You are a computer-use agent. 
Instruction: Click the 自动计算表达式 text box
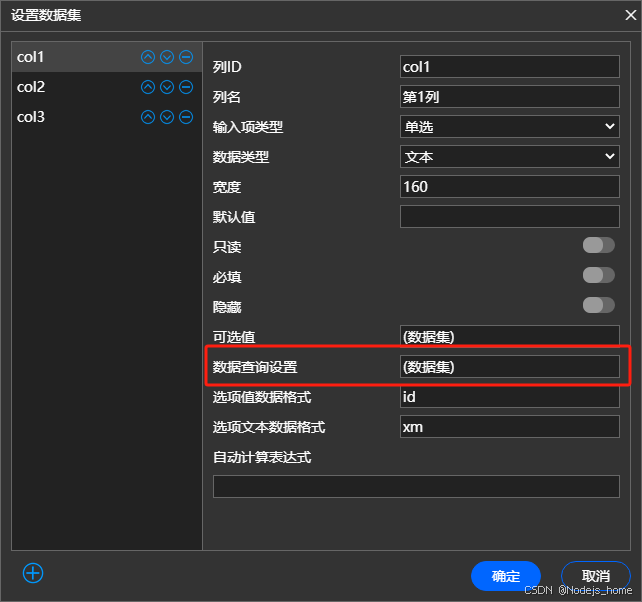click(416, 487)
